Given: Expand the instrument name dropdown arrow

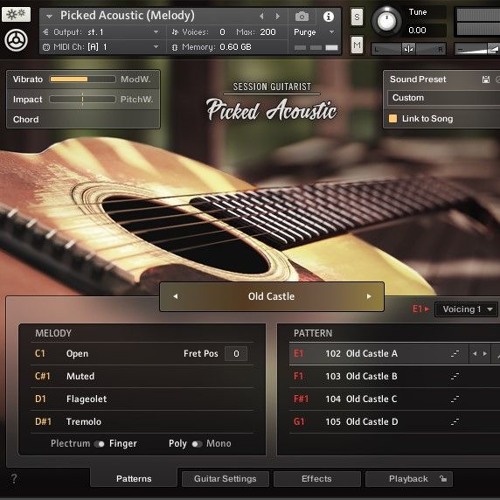Looking at the screenshot, I should (49, 16).
